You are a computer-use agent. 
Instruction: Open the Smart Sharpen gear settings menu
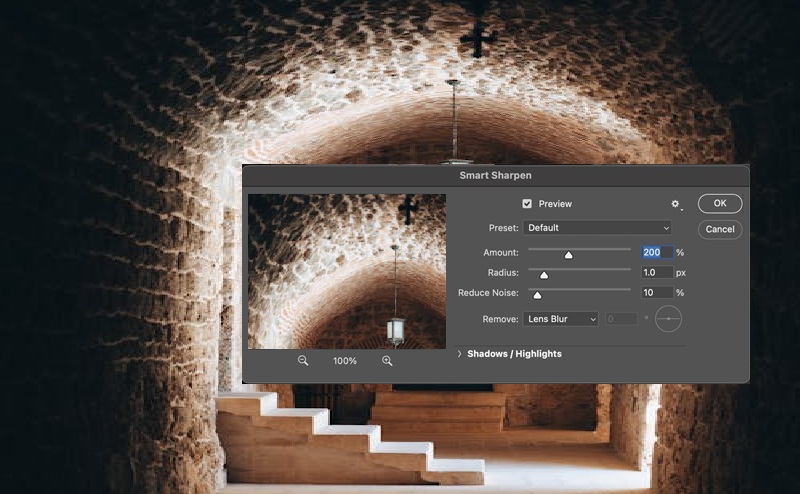(676, 204)
